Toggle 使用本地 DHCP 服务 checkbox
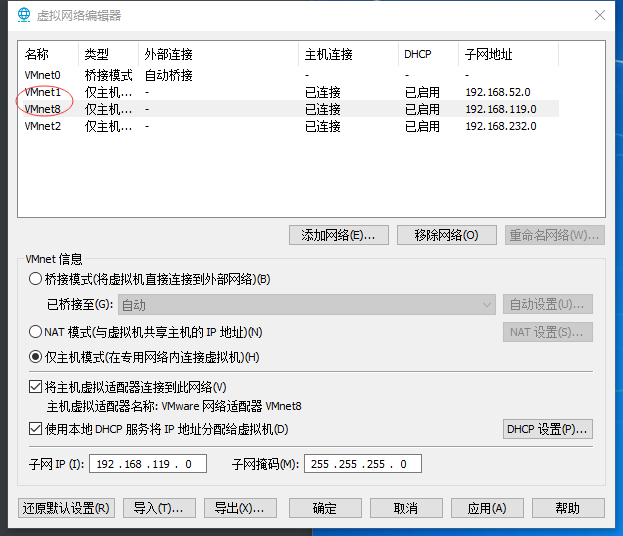Viewport: 623px width, 536px height. 35,429
